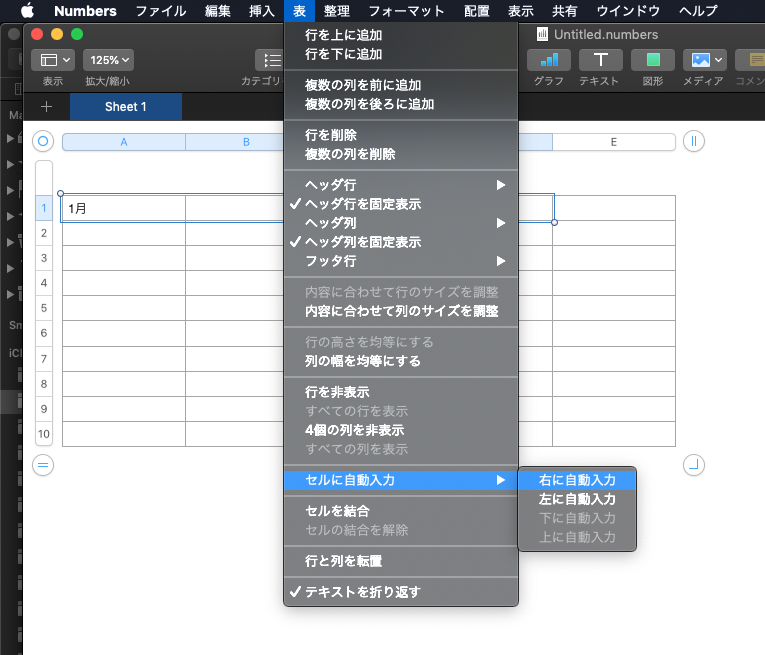The image size is (765, 655).
Task: Choose 複数の列を後ろに追加
Action: coord(401,104)
